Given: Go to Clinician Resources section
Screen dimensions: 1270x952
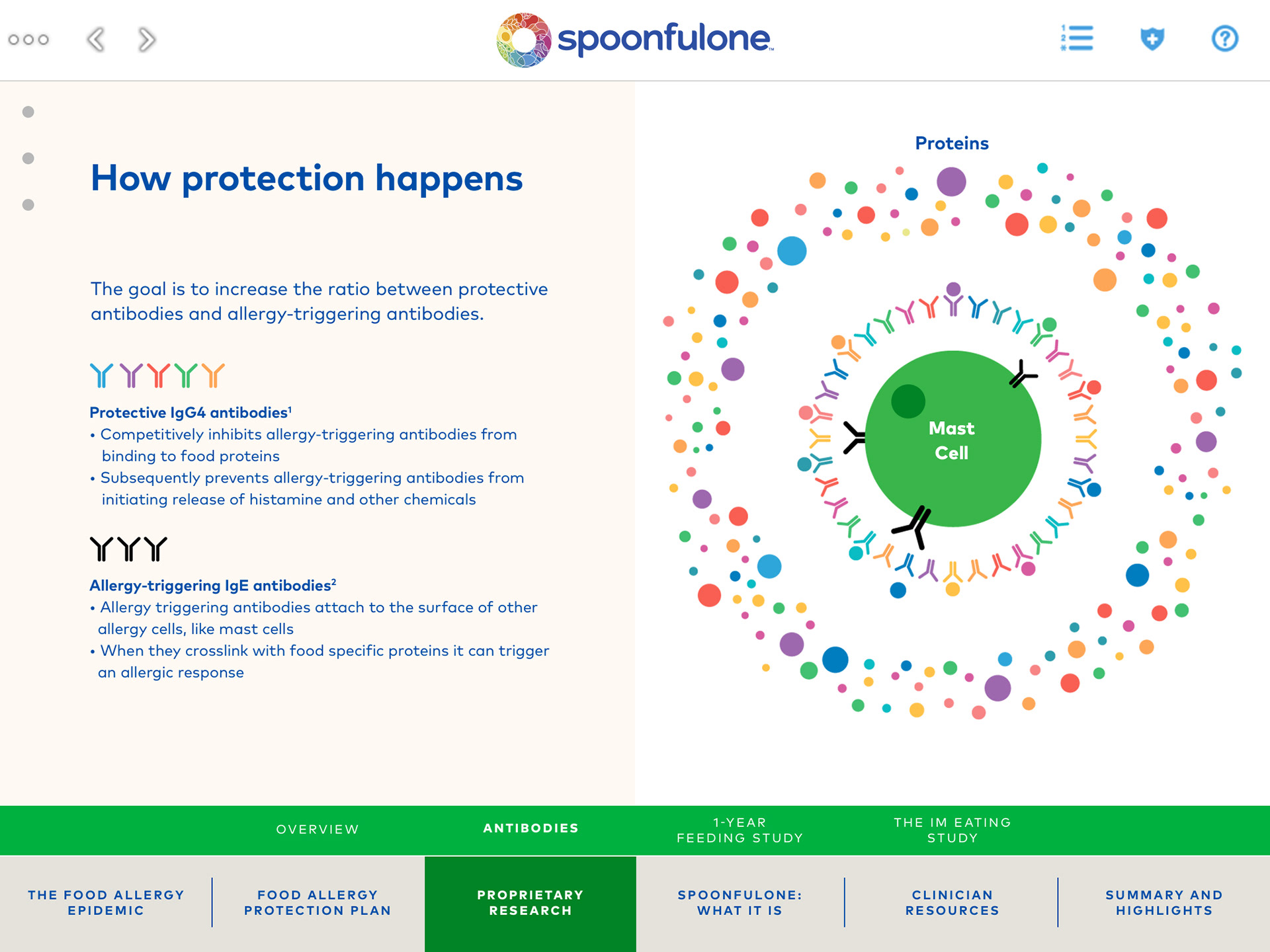Looking at the screenshot, I should point(952,902).
